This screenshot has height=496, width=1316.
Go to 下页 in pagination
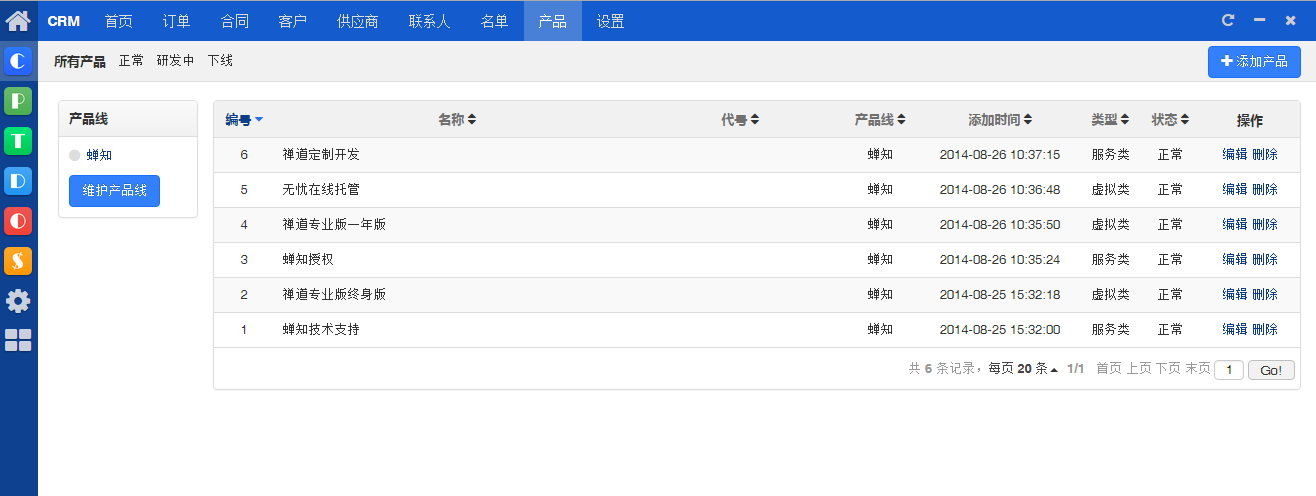pyautogui.click(x=1168, y=369)
